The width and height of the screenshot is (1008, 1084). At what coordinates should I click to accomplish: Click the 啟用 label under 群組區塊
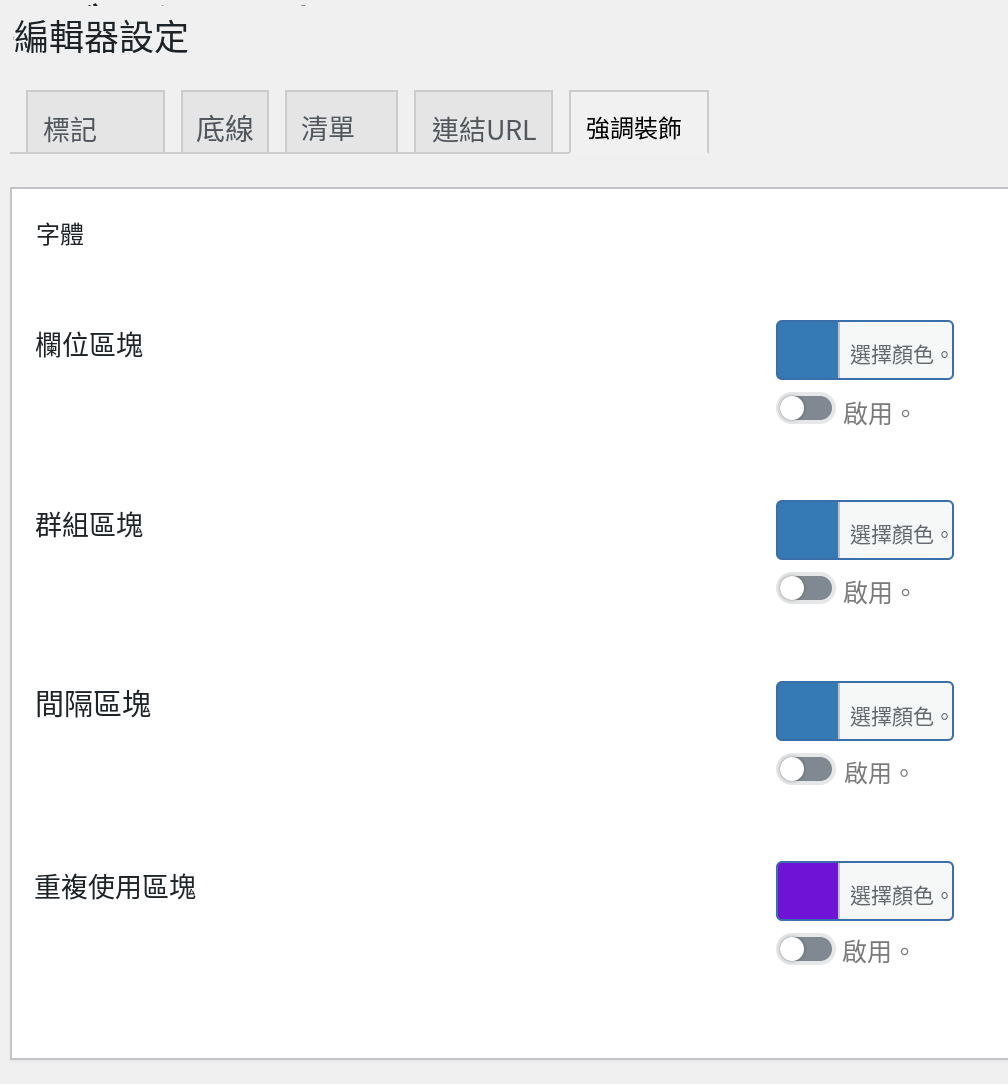click(x=868, y=592)
